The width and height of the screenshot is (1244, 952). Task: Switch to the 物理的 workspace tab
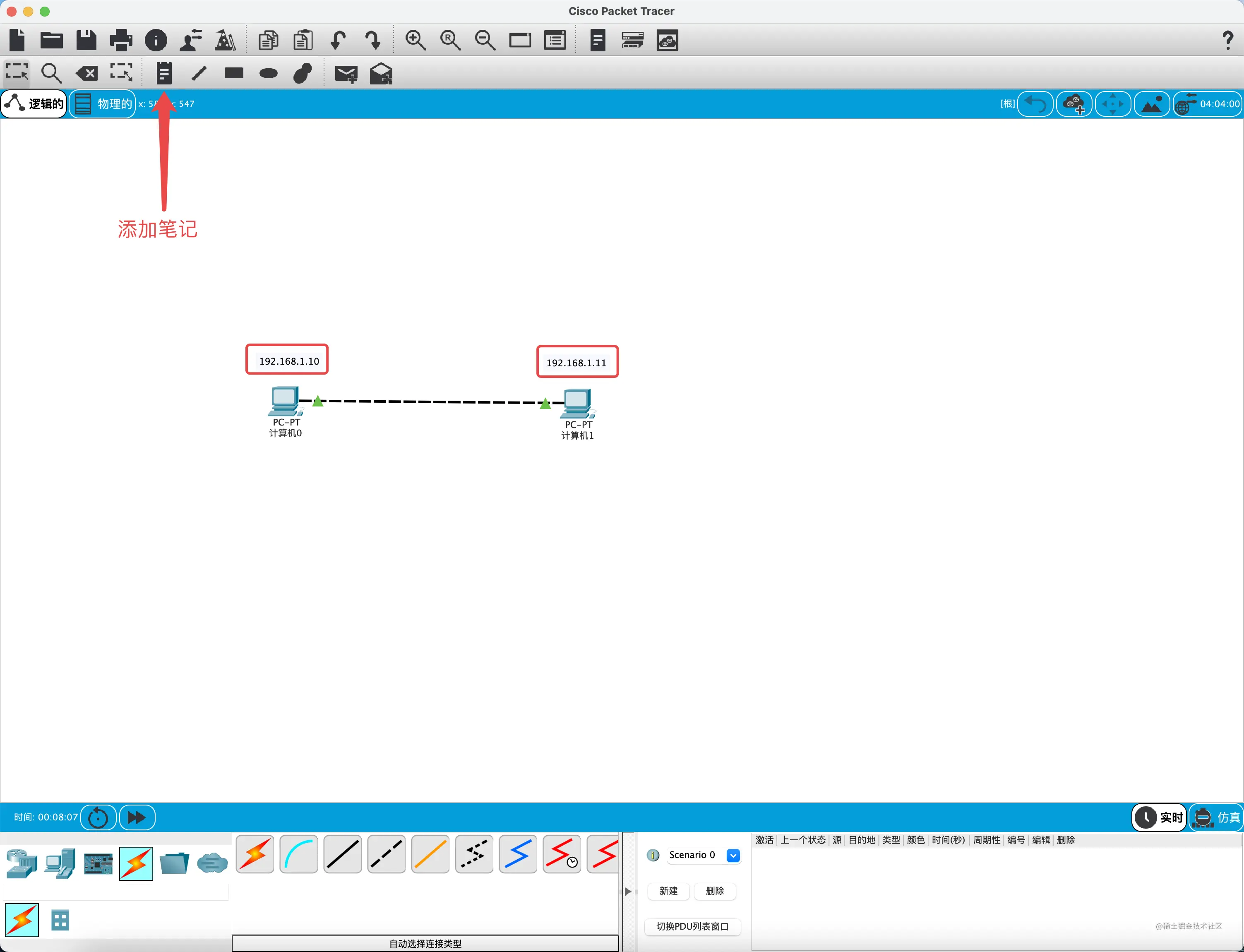click(x=103, y=104)
